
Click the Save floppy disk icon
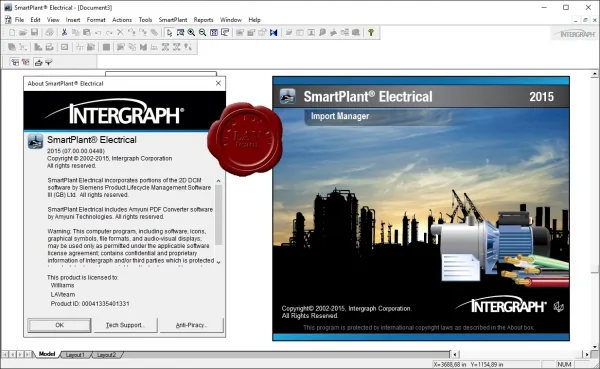coord(34,33)
